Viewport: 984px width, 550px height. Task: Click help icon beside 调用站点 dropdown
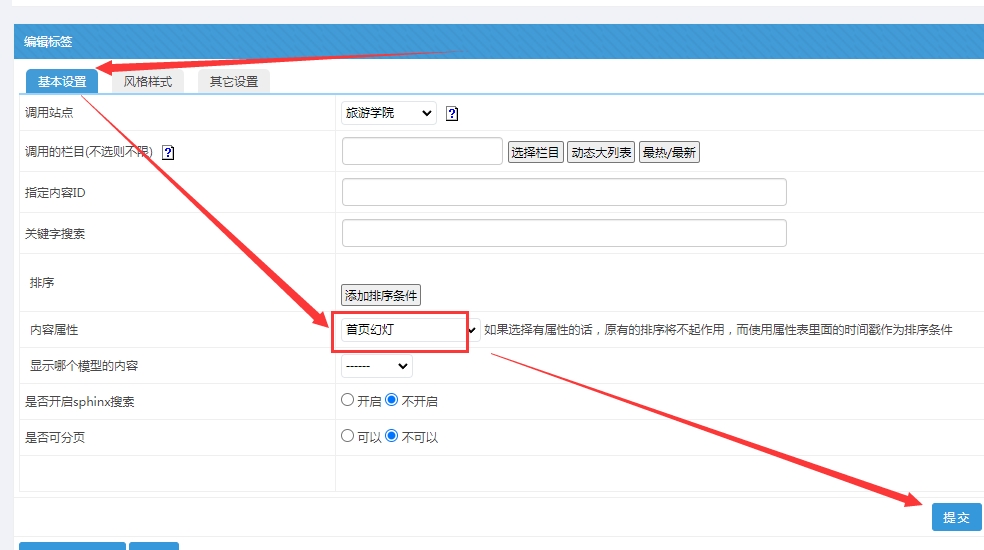[452, 114]
